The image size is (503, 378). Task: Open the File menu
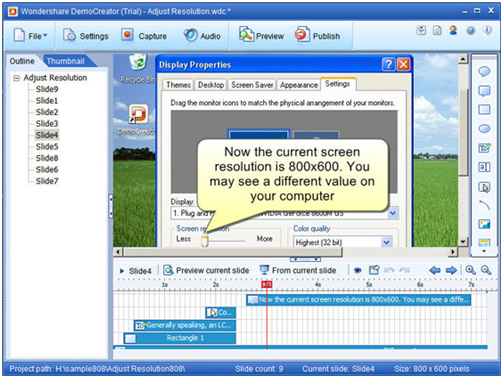pos(30,36)
